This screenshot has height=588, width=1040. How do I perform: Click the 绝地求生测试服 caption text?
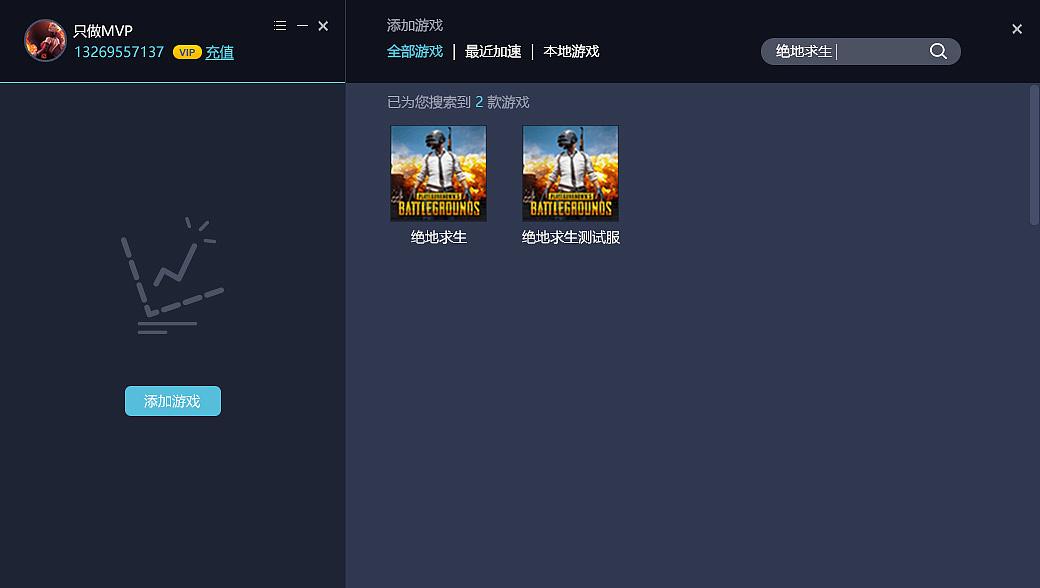click(x=570, y=237)
